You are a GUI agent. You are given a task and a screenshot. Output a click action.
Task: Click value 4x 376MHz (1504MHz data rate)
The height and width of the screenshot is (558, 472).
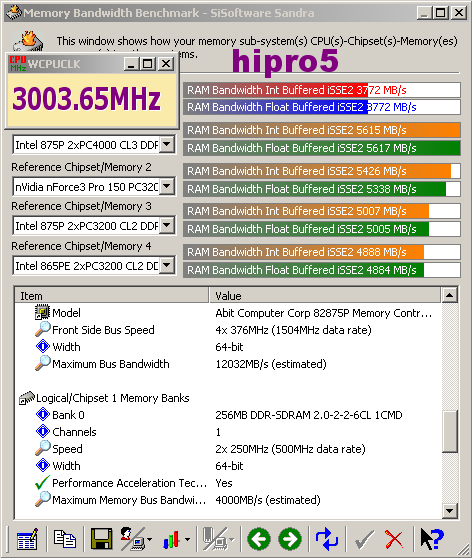293,330
